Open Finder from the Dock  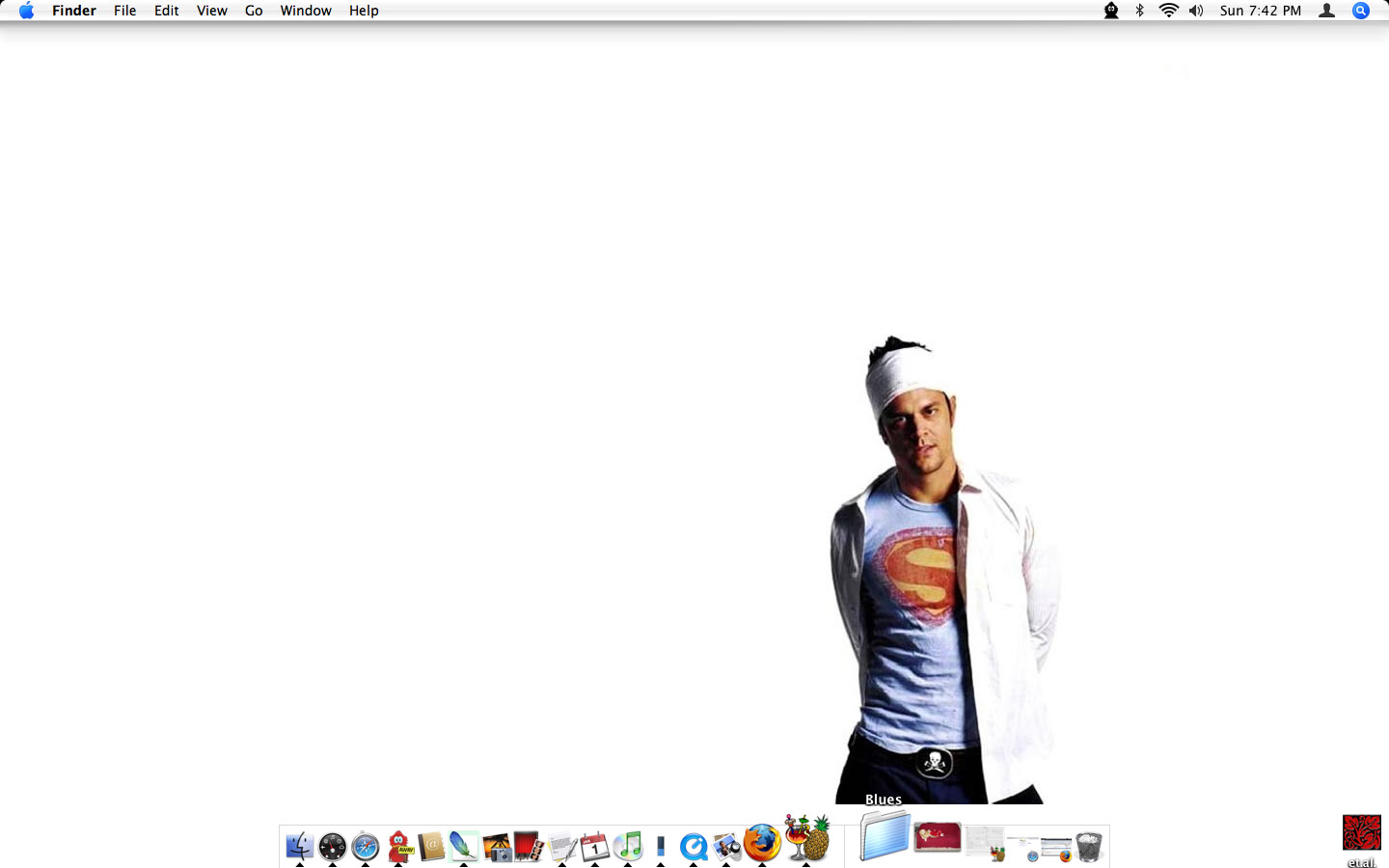[300, 846]
